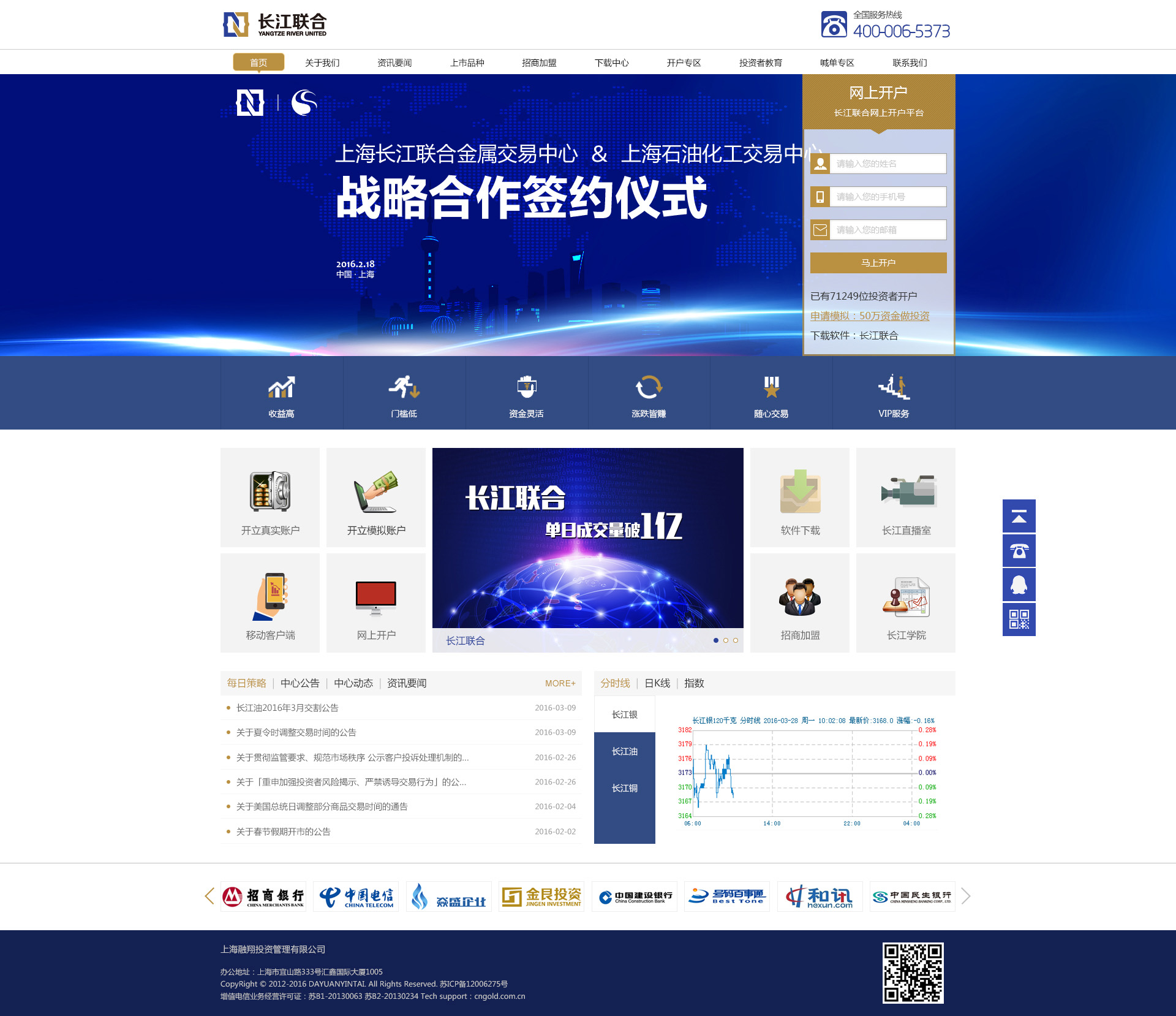1176x1016 pixels.
Task: Open the 招商加盟 people tile
Action: click(800, 603)
